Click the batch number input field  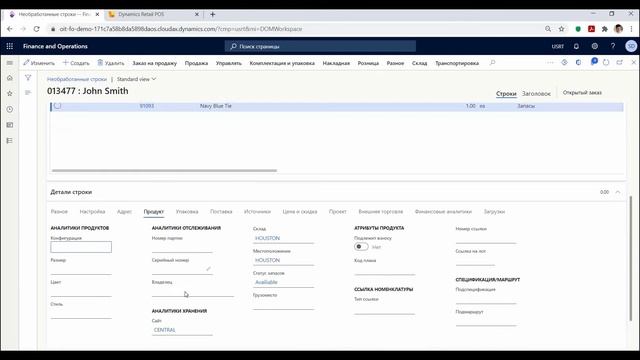(182, 248)
